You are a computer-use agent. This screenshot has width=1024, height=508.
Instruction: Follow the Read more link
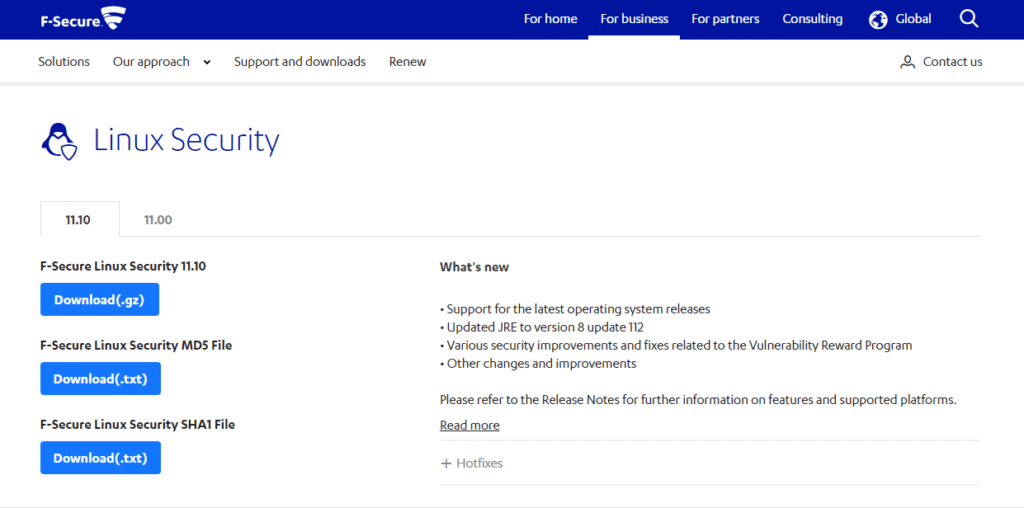coord(470,426)
